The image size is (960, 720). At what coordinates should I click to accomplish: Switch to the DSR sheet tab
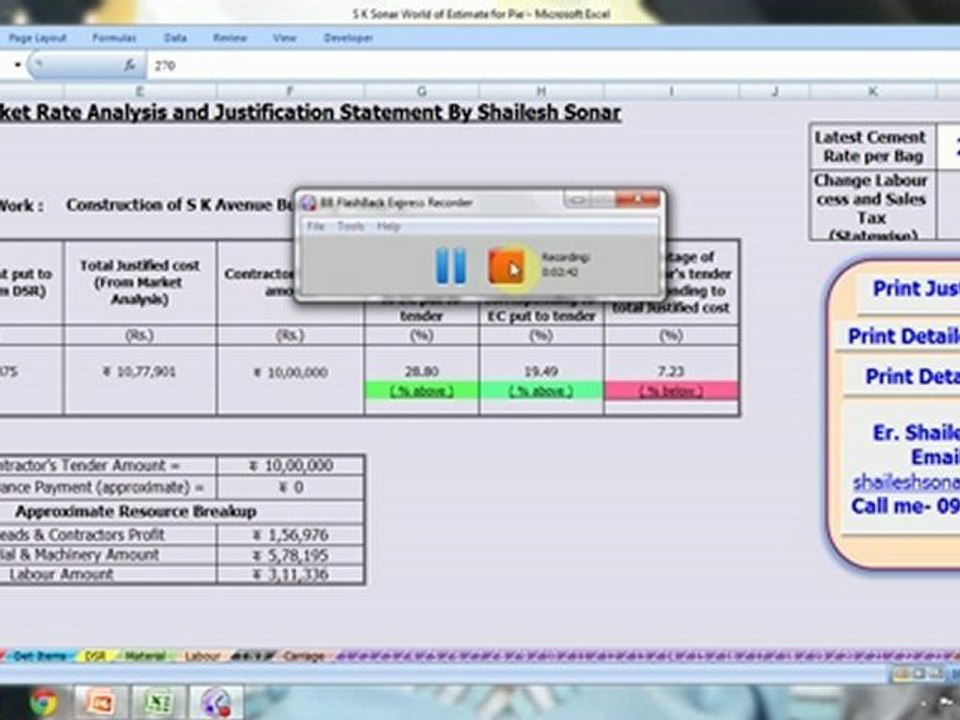[95, 656]
